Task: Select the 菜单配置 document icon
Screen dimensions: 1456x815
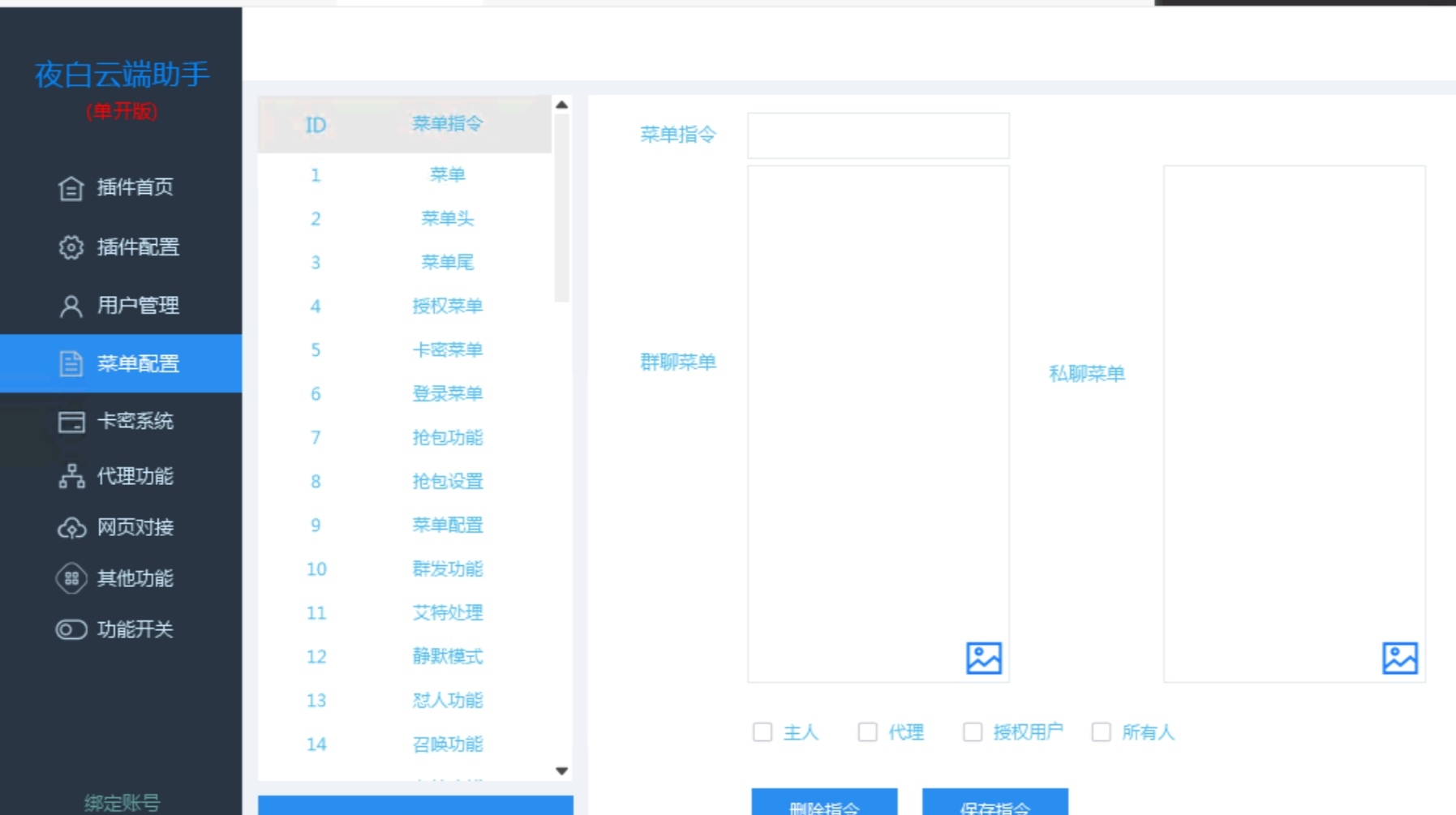Action: (71, 364)
